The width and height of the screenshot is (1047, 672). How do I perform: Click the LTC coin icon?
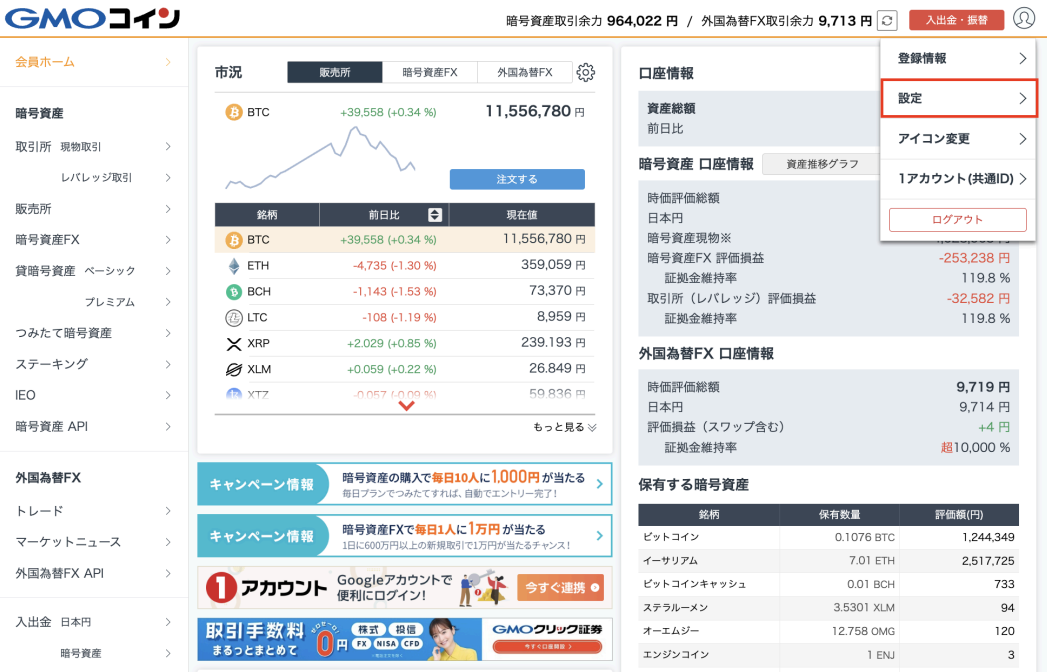coord(234,318)
